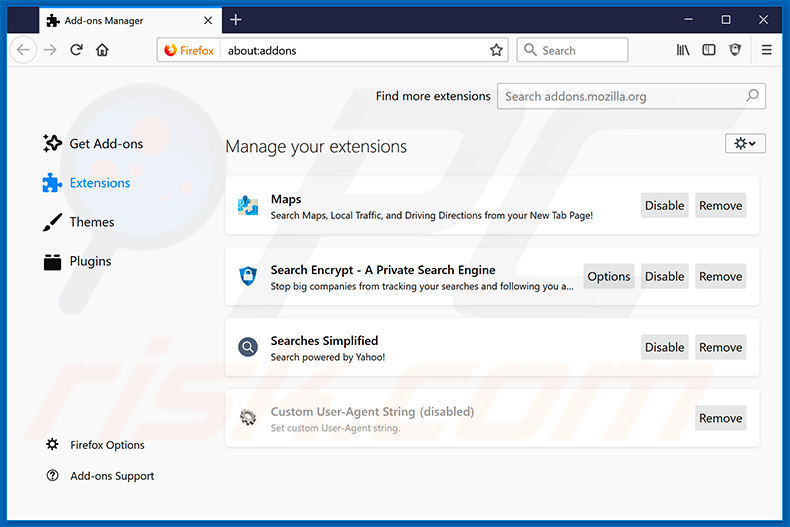790x527 pixels.
Task: Click the Search addons.mozilla.org field
Action: (620, 96)
